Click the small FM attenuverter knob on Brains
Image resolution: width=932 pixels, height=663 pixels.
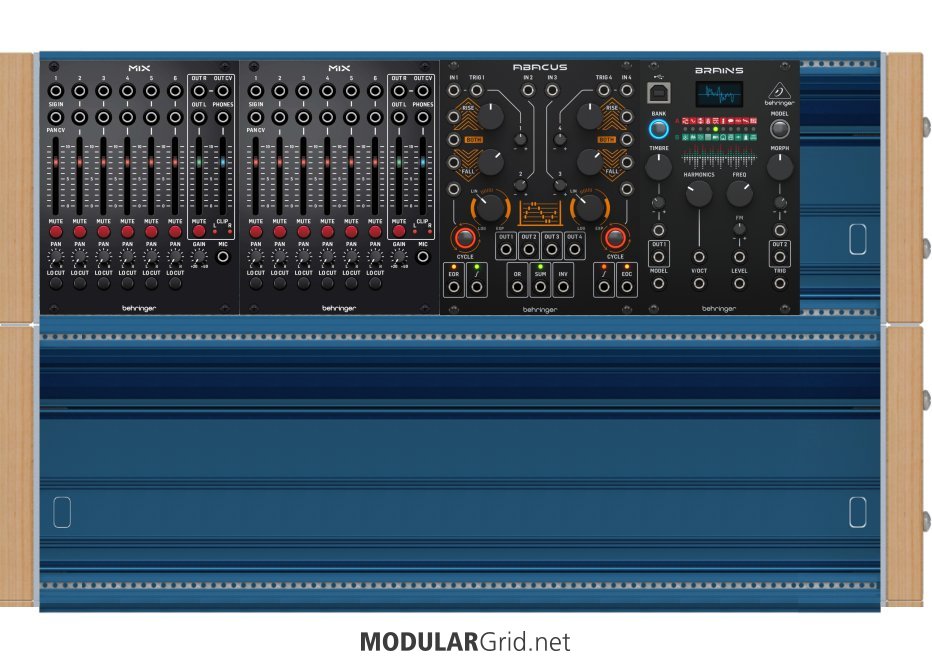click(739, 229)
